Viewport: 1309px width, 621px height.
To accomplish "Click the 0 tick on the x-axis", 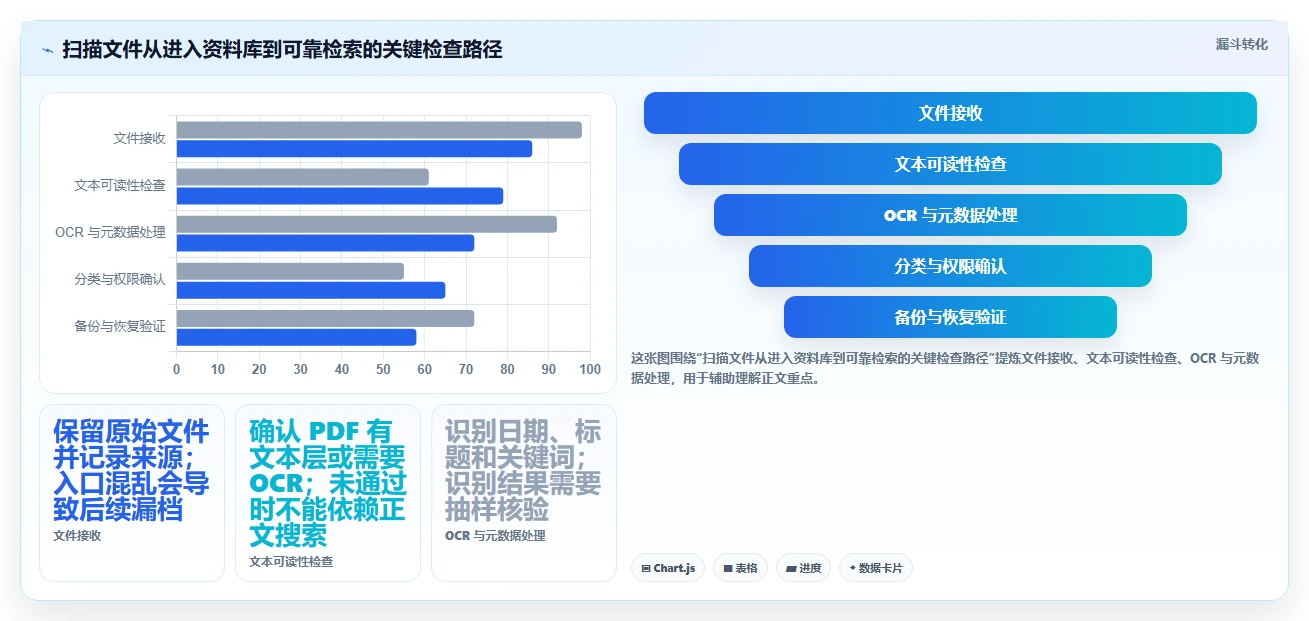I will tap(177, 370).
